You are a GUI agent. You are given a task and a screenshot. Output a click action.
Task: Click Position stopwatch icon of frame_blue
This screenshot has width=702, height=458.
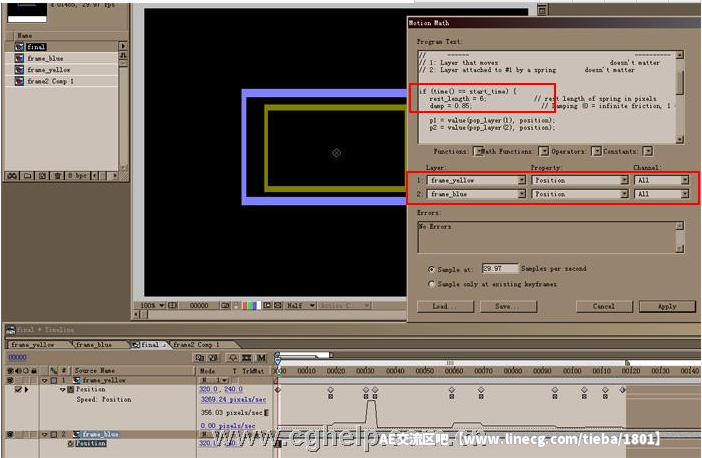[71, 444]
